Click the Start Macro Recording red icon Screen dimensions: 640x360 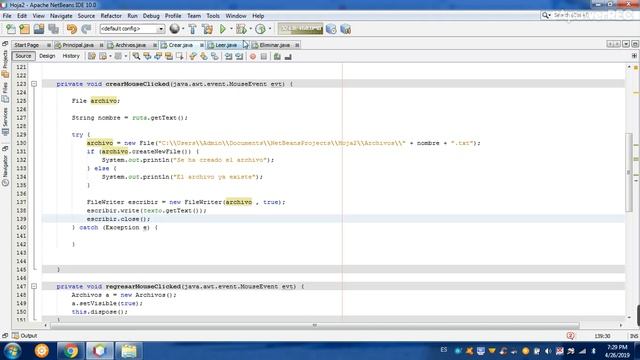253,56
